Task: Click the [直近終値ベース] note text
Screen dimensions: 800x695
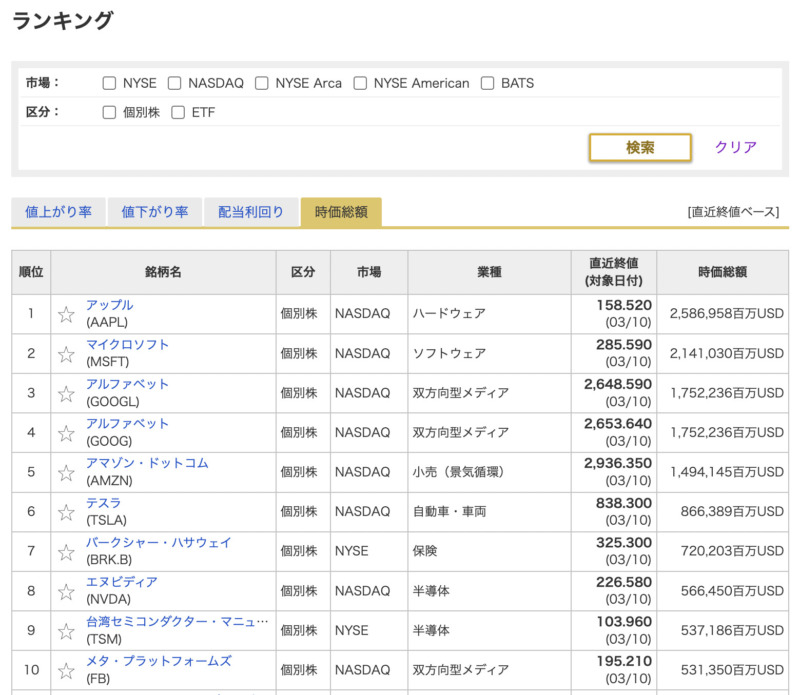Action: coord(733,212)
